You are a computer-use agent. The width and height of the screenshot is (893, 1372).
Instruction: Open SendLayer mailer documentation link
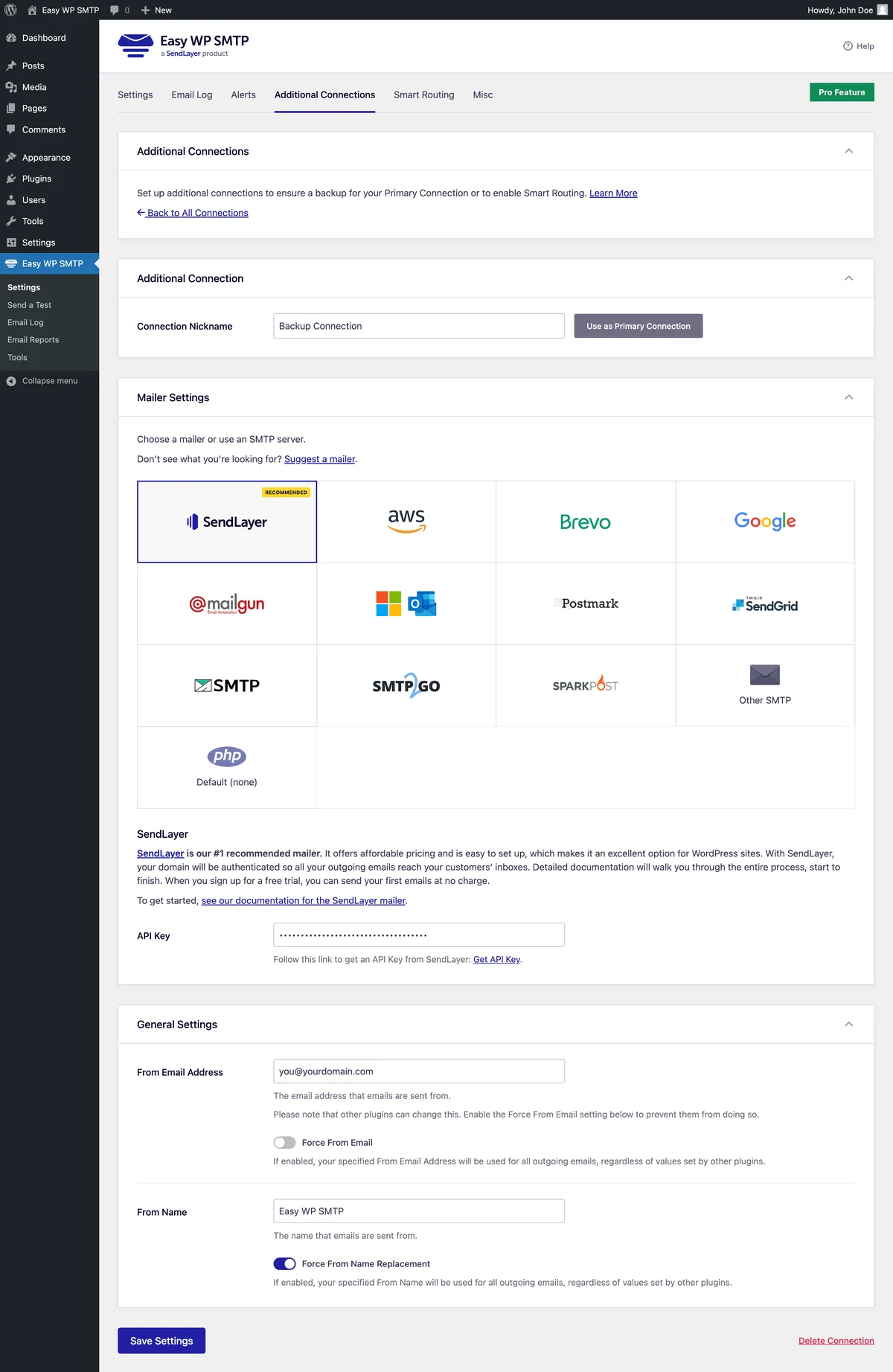pos(304,900)
